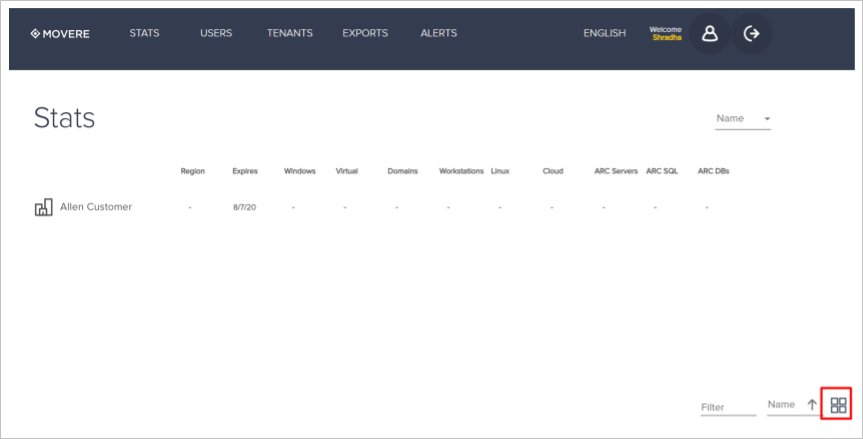Click the Virtual column header
This screenshot has width=863, height=439.
(x=347, y=171)
